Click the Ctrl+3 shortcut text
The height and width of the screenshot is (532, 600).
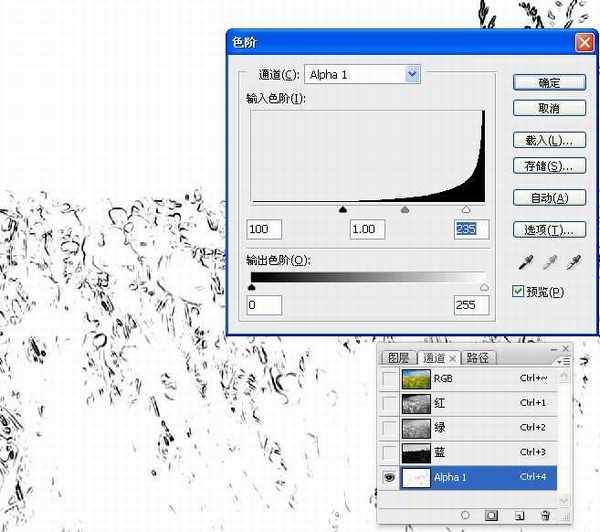pos(533,452)
